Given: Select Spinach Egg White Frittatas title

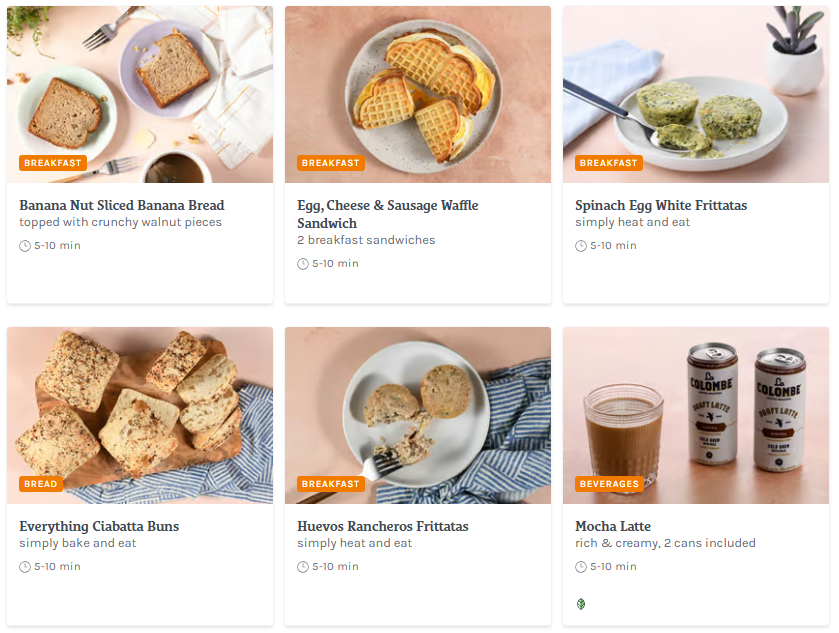Looking at the screenshot, I should [x=661, y=206].
